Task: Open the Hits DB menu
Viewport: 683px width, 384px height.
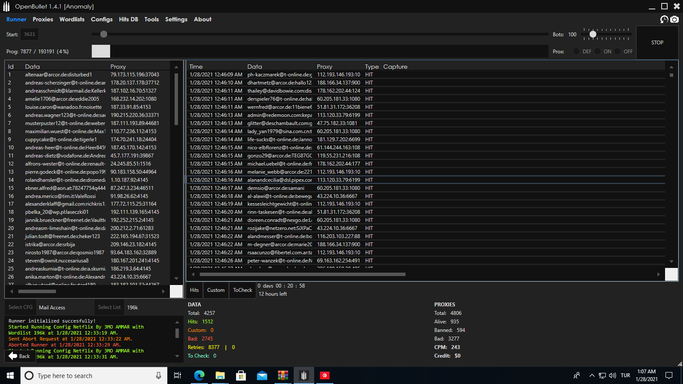Action: click(128, 19)
